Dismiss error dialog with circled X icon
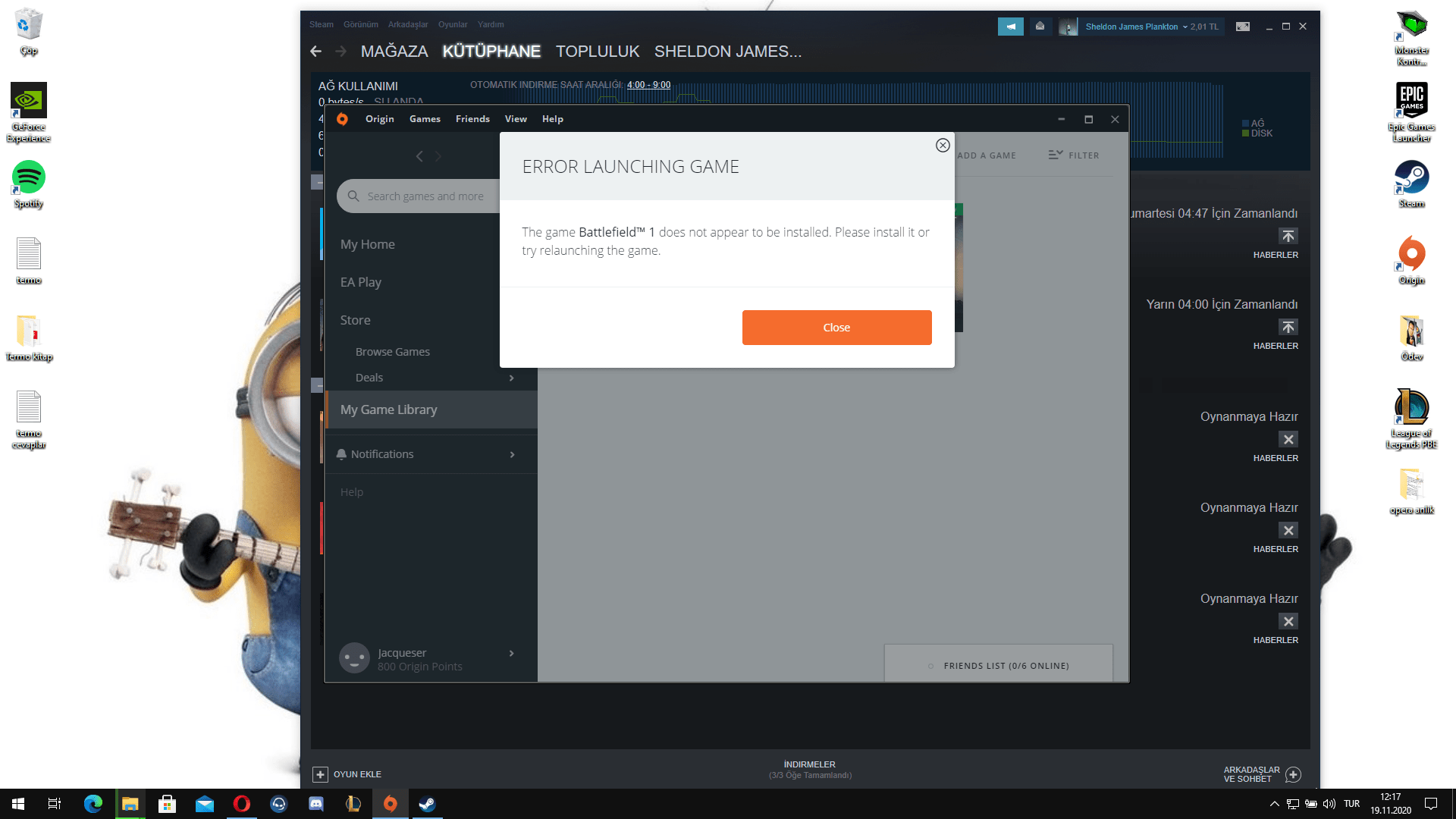Screen dimensions: 1456x819 943,145
